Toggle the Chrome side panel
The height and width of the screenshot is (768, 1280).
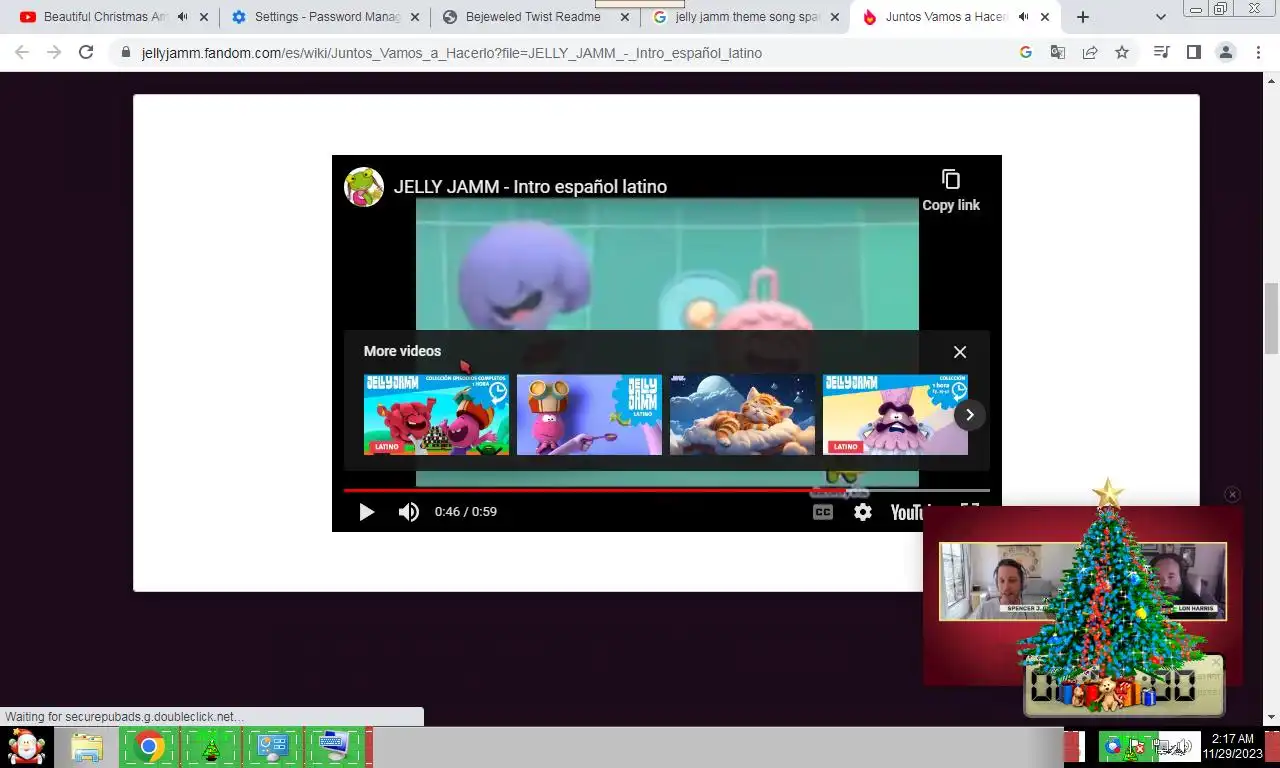tap(1193, 52)
